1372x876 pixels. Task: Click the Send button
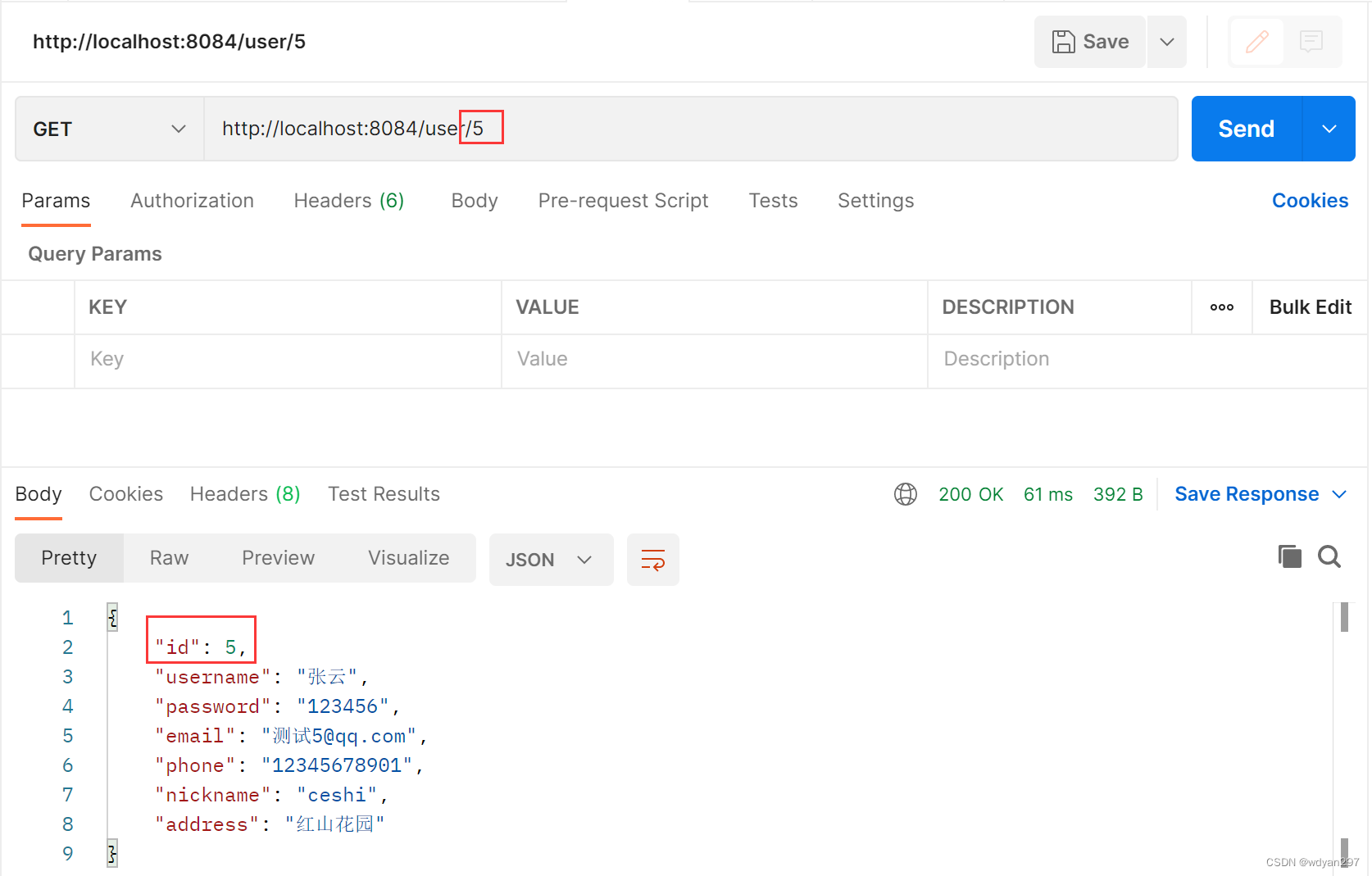1245,129
